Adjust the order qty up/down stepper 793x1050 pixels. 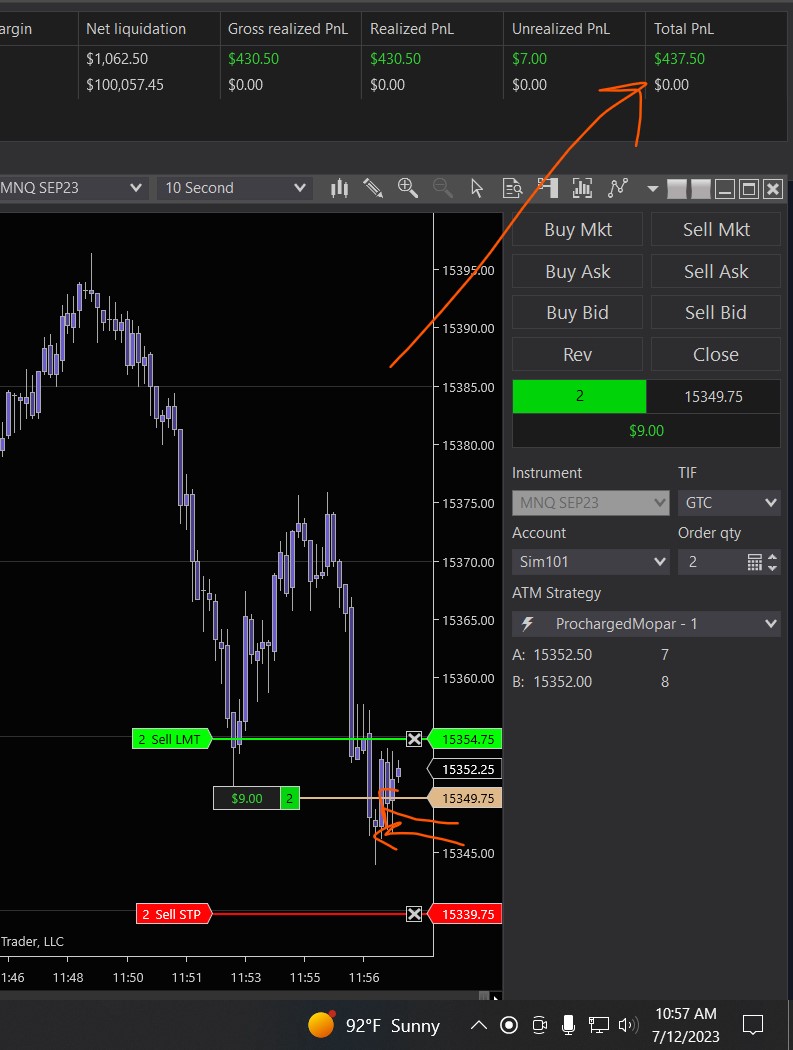coord(773,562)
